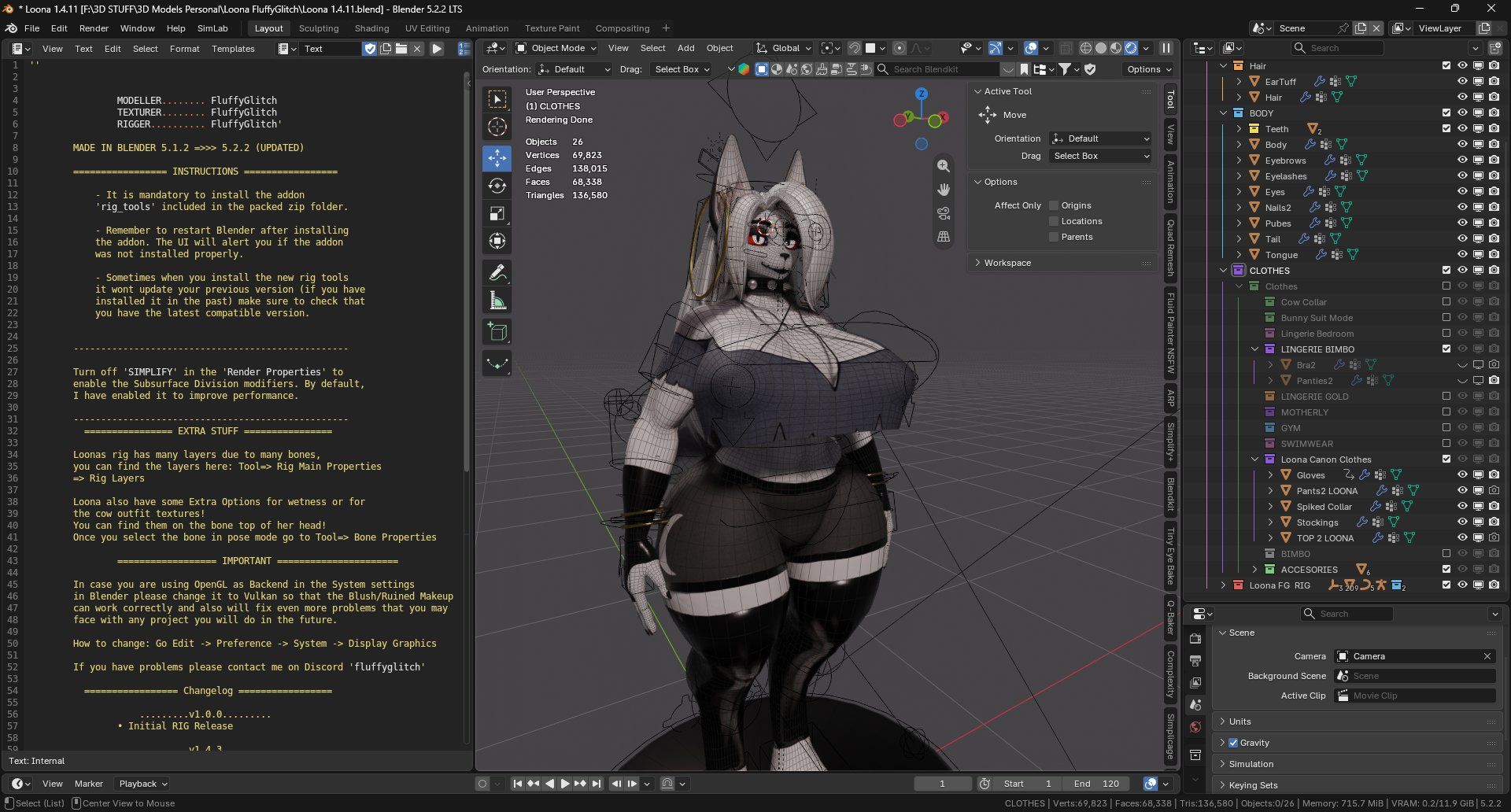Enable the SWIMWEAR collection checkbox

tap(1446, 443)
